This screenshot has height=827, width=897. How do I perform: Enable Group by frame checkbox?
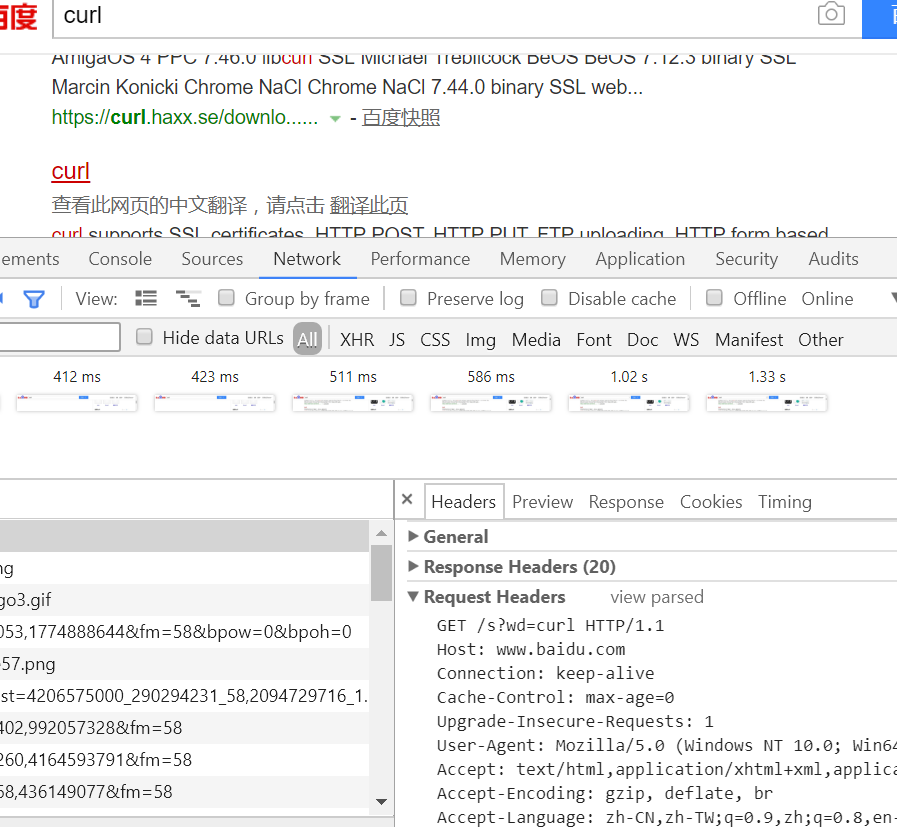click(x=227, y=297)
